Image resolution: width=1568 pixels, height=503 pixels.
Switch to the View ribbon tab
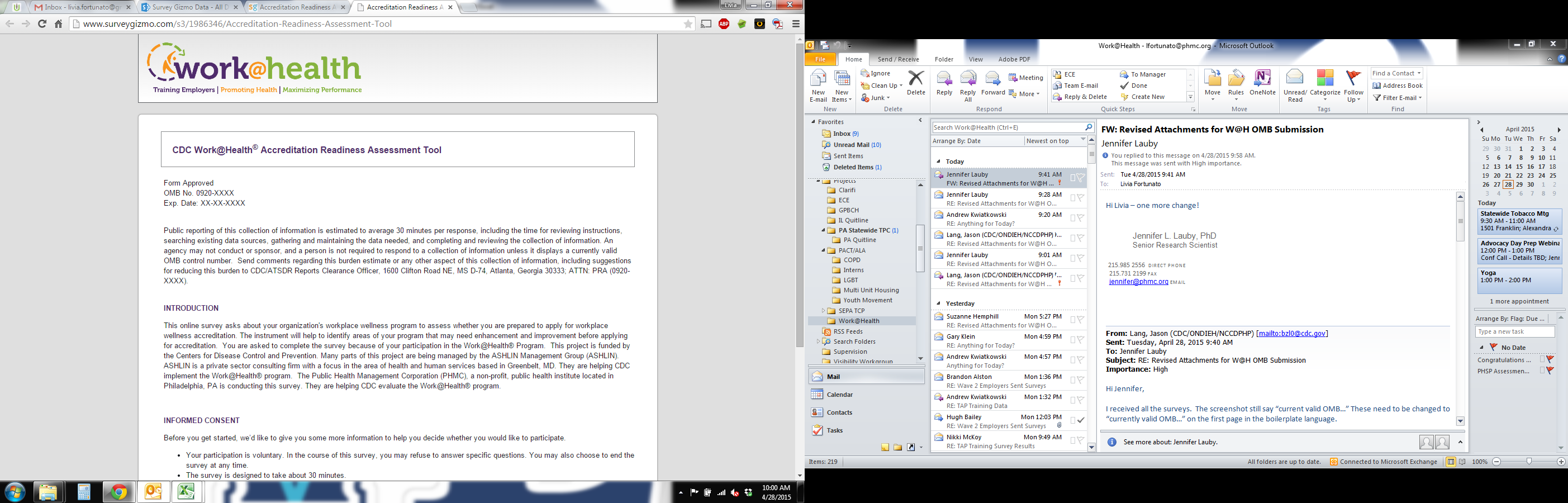pyautogui.click(x=976, y=59)
